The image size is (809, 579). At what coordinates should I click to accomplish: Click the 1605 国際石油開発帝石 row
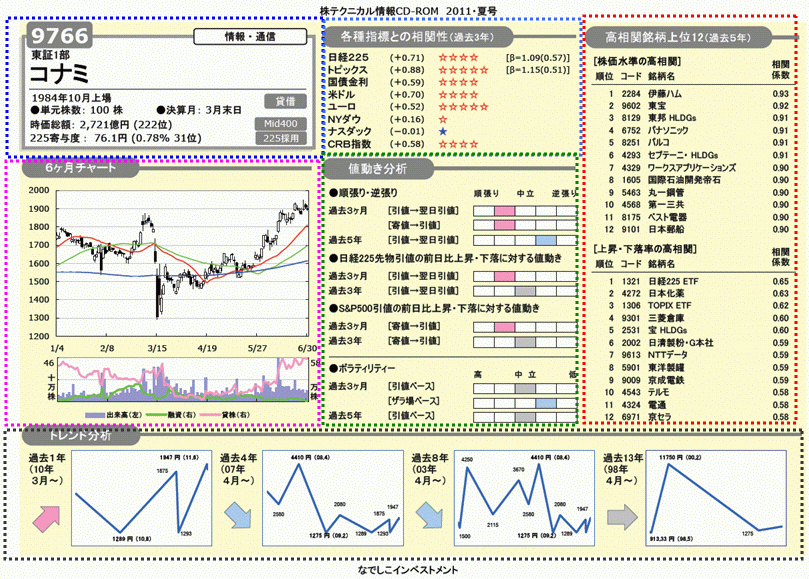pyautogui.click(x=693, y=180)
